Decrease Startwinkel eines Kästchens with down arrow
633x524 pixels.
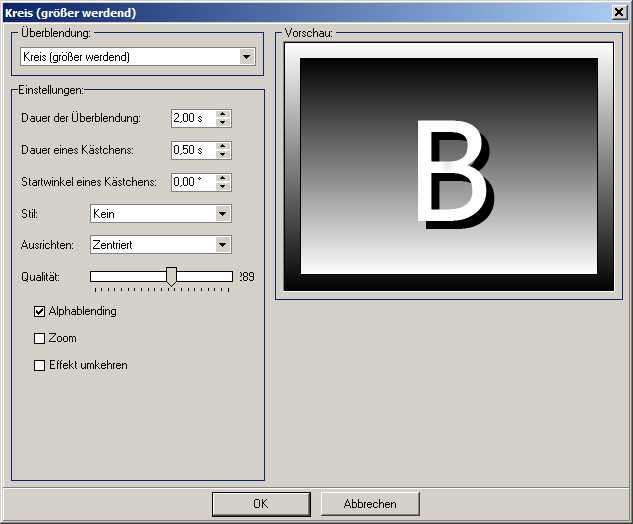224,187
